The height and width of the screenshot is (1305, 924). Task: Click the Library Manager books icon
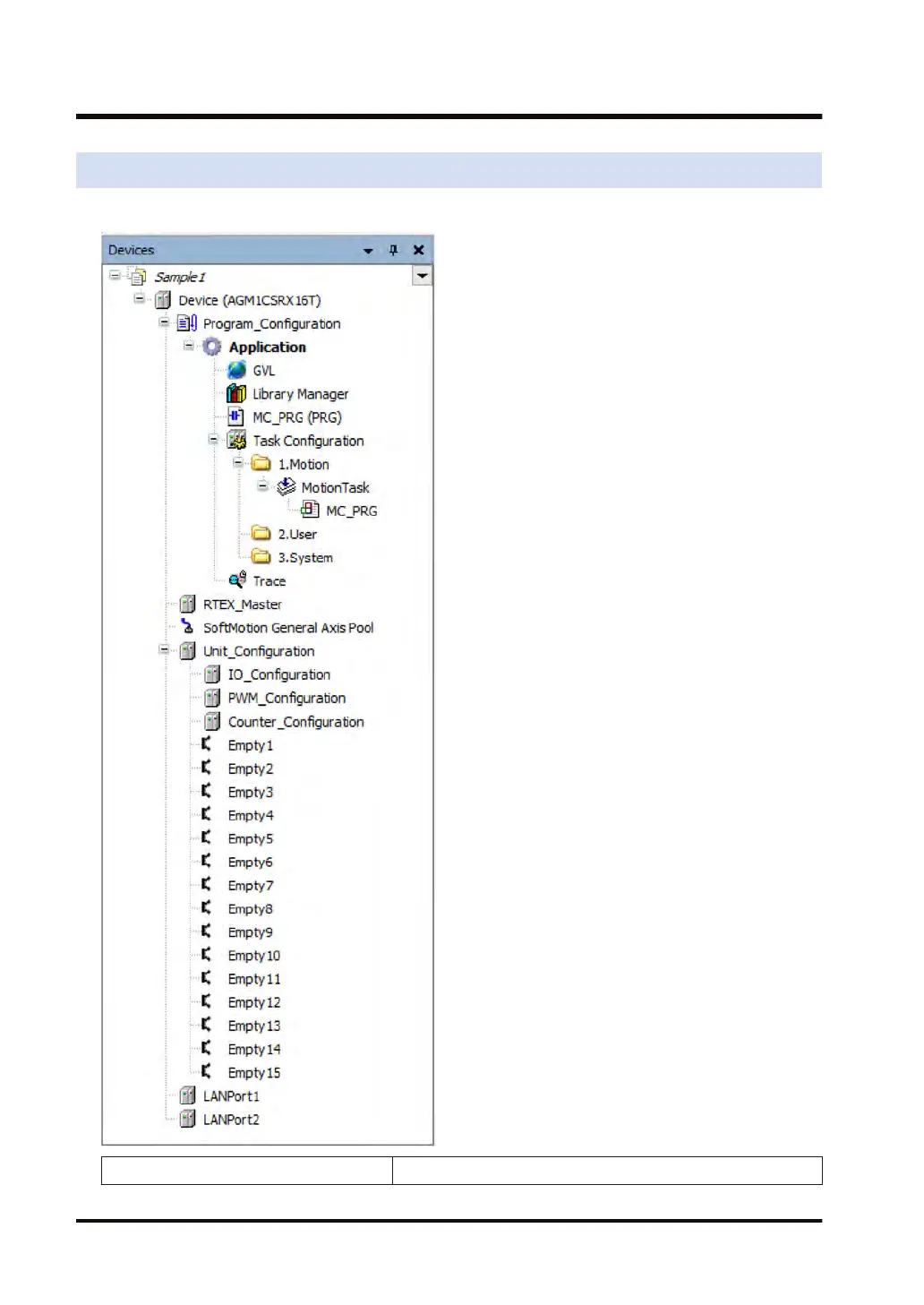coord(236,393)
